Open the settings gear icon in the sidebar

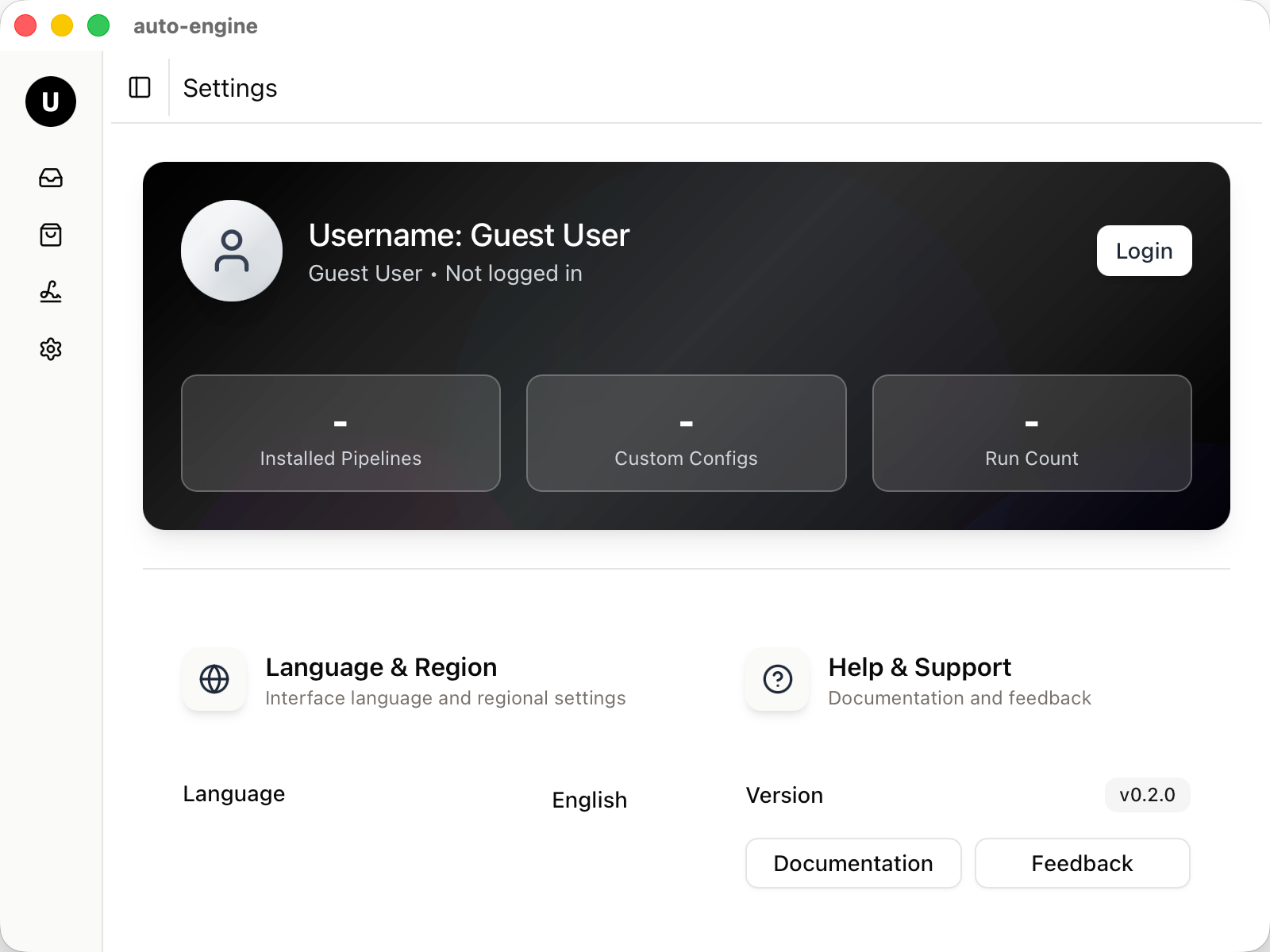click(51, 350)
